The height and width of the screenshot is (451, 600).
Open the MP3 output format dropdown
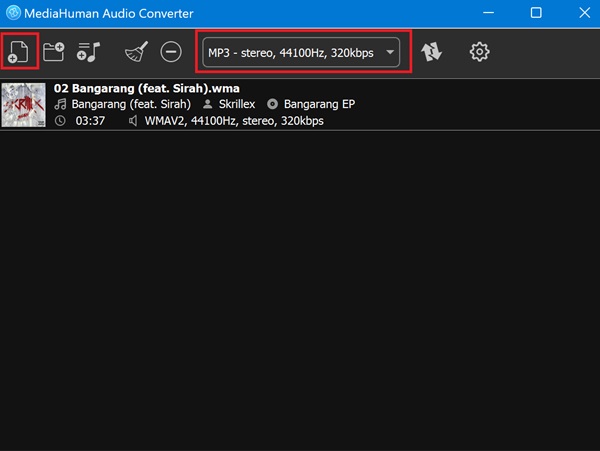click(301, 52)
